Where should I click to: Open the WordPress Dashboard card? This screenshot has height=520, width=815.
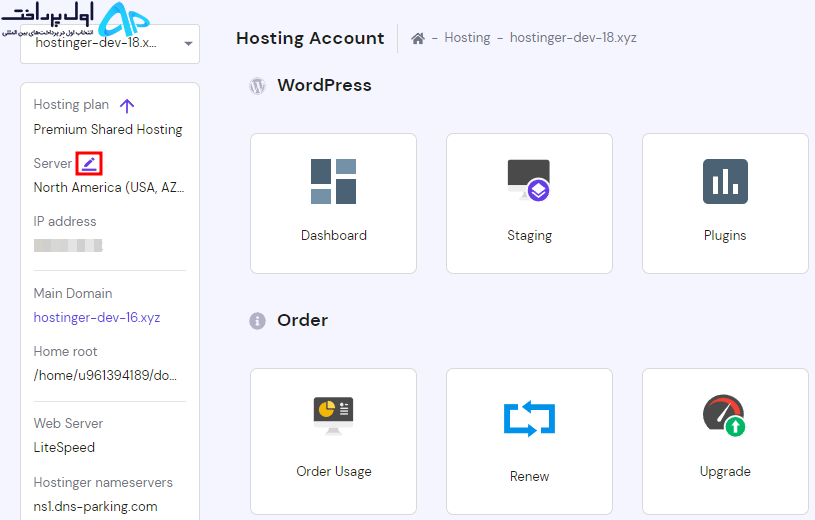[x=333, y=203]
